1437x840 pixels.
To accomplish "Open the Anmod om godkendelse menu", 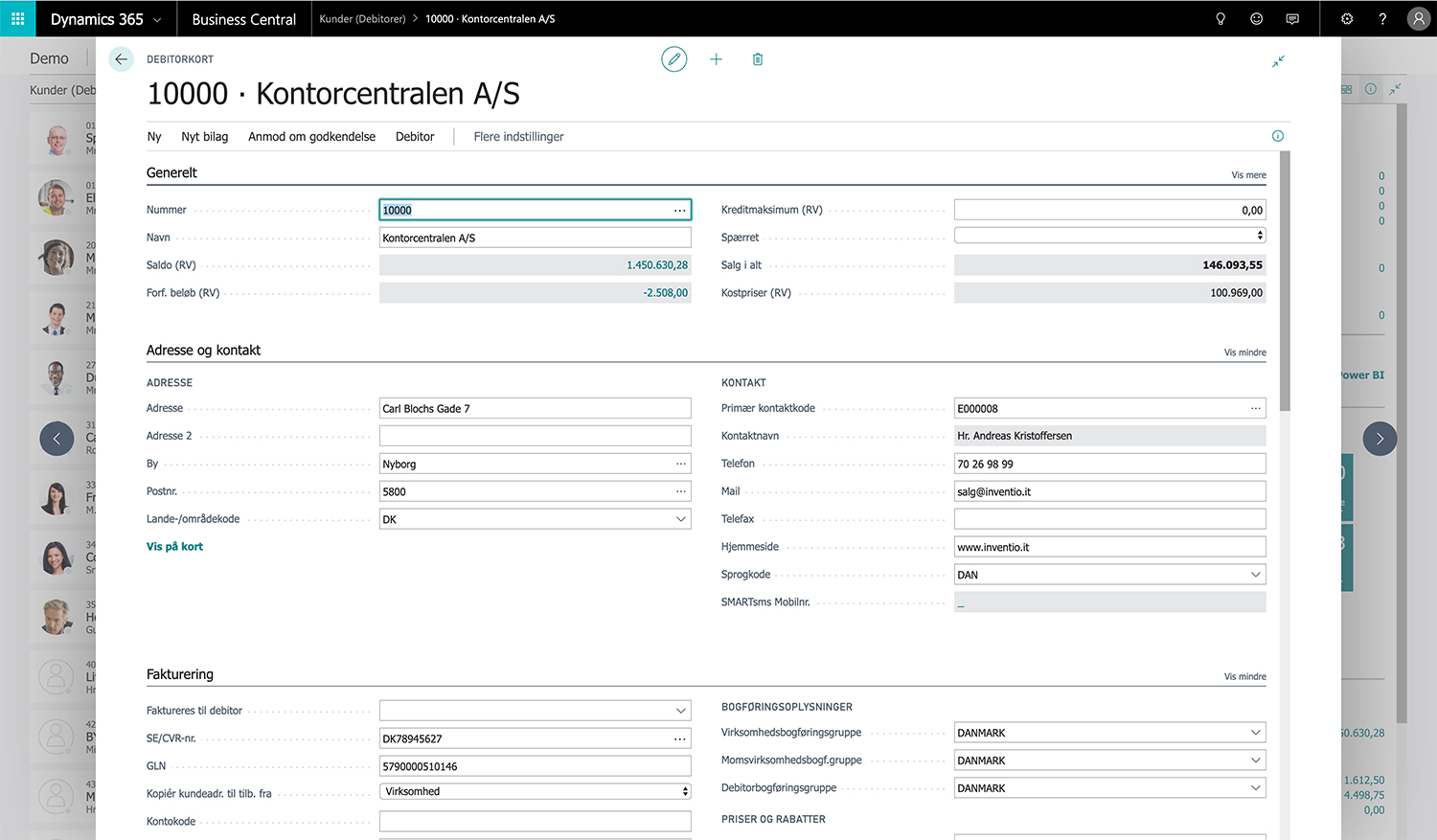I will tap(311, 137).
